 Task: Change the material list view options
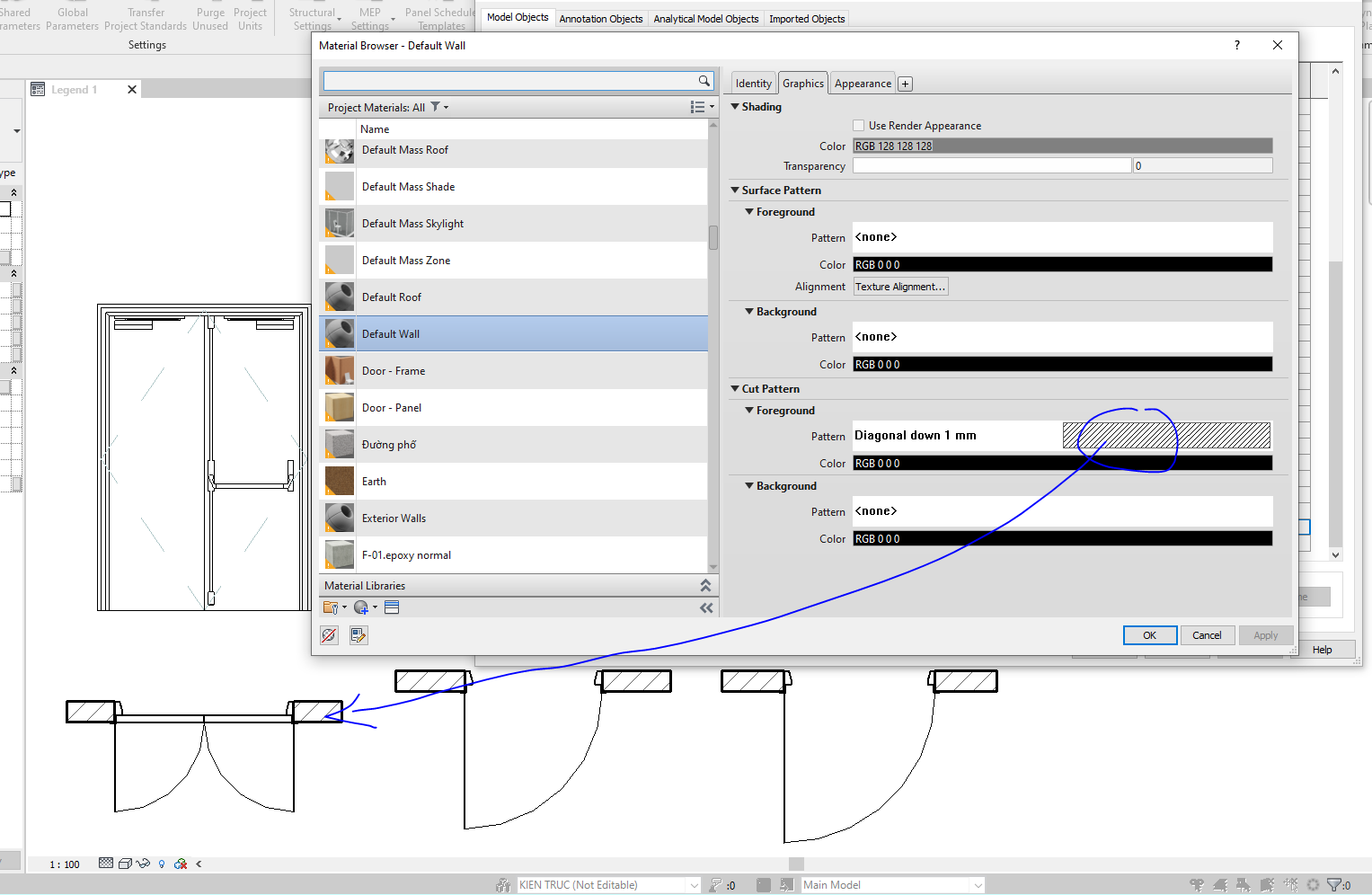(x=702, y=107)
